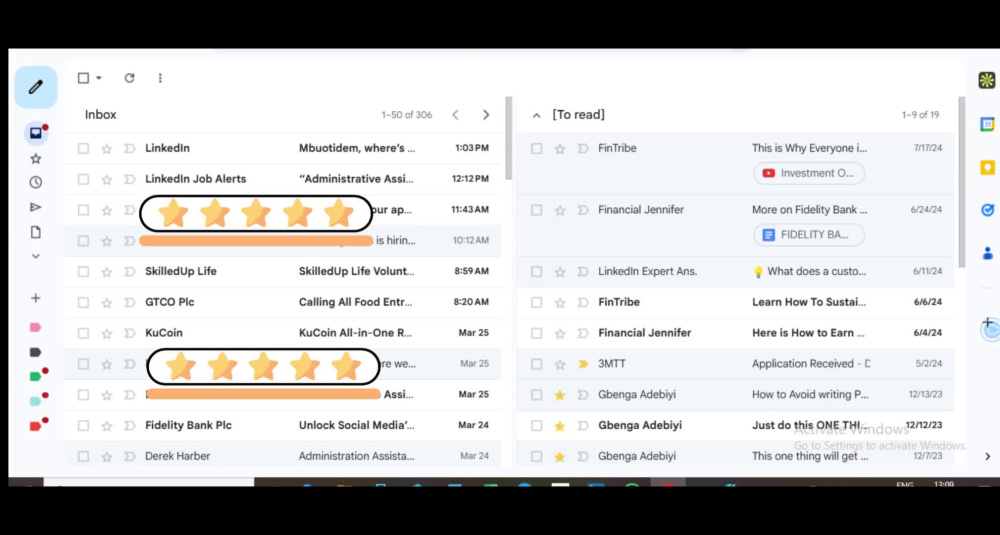Image resolution: width=1000 pixels, height=535 pixels.
Task: Click the Refresh button in toolbar
Action: (129, 78)
